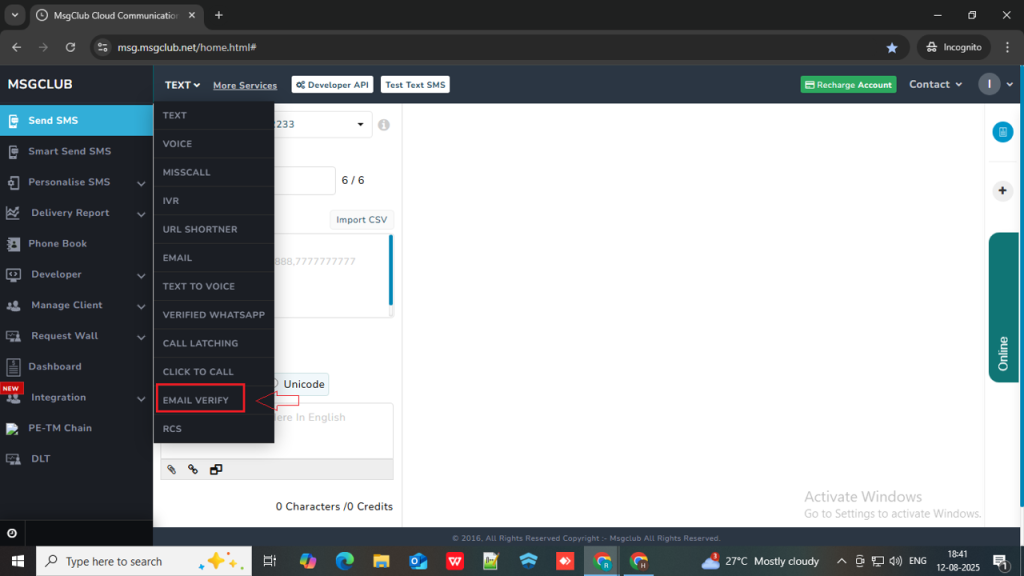Open Outlook from the taskbar

418,561
